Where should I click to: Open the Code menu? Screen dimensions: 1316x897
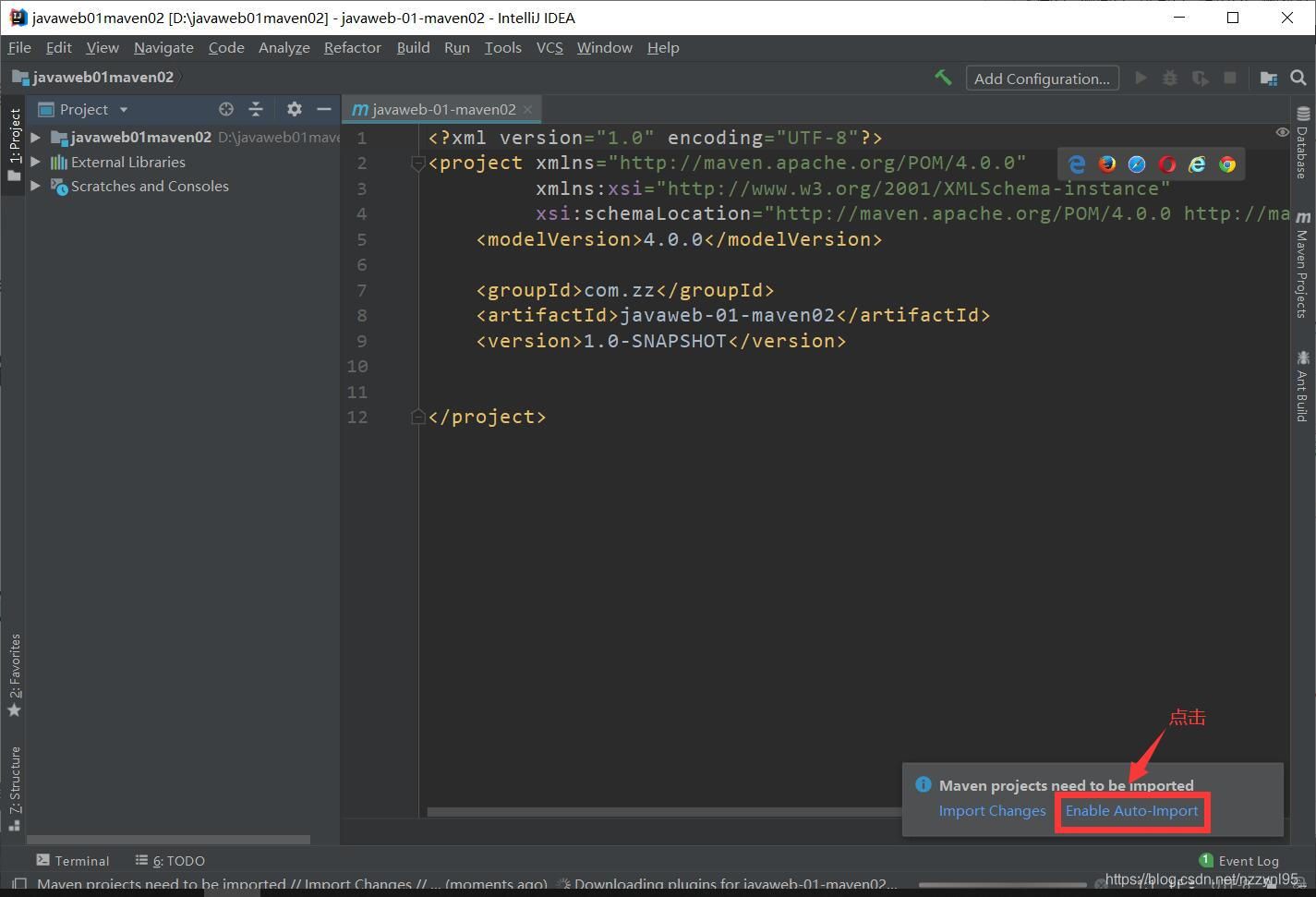[x=226, y=47]
